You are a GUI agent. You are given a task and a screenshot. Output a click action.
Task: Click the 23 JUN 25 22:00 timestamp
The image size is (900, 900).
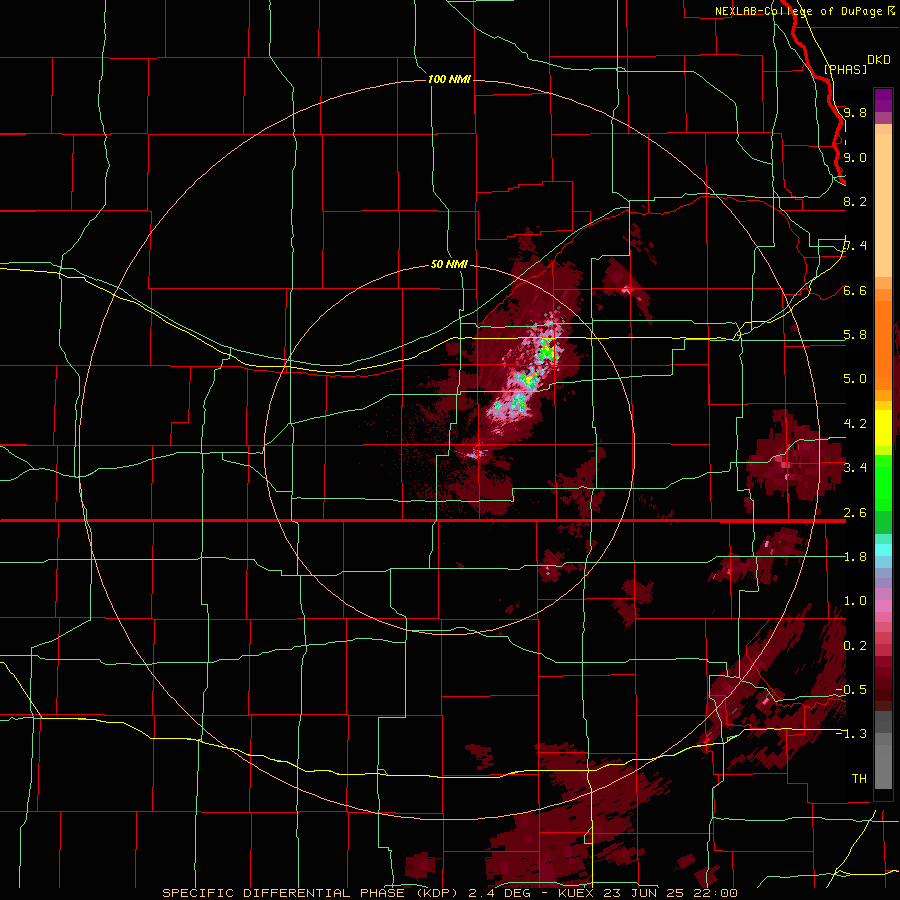coord(668,893)
